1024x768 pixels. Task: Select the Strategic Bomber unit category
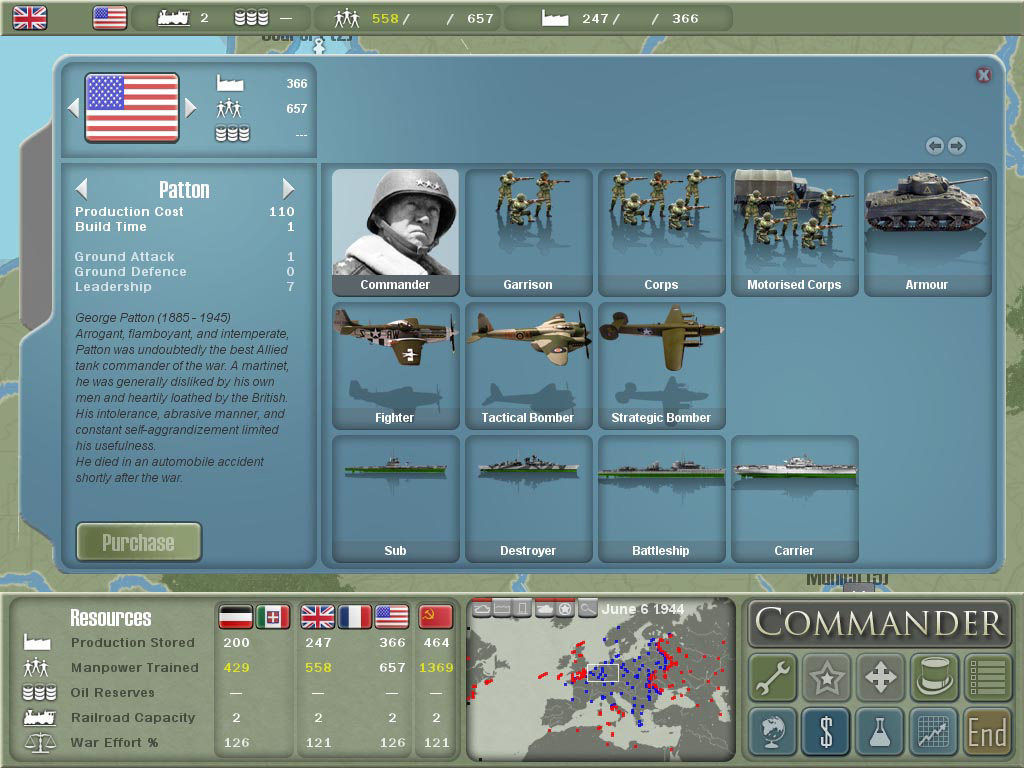661,365
